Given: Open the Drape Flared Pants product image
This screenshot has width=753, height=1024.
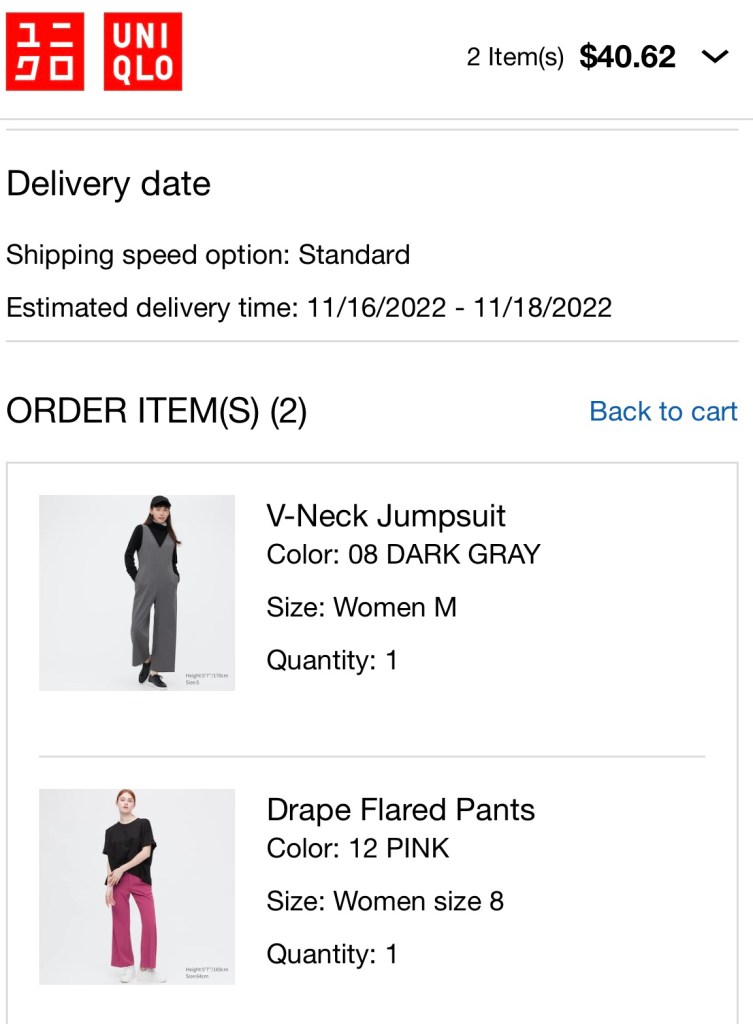Looking at the screenshot, I should pos(137,886).
